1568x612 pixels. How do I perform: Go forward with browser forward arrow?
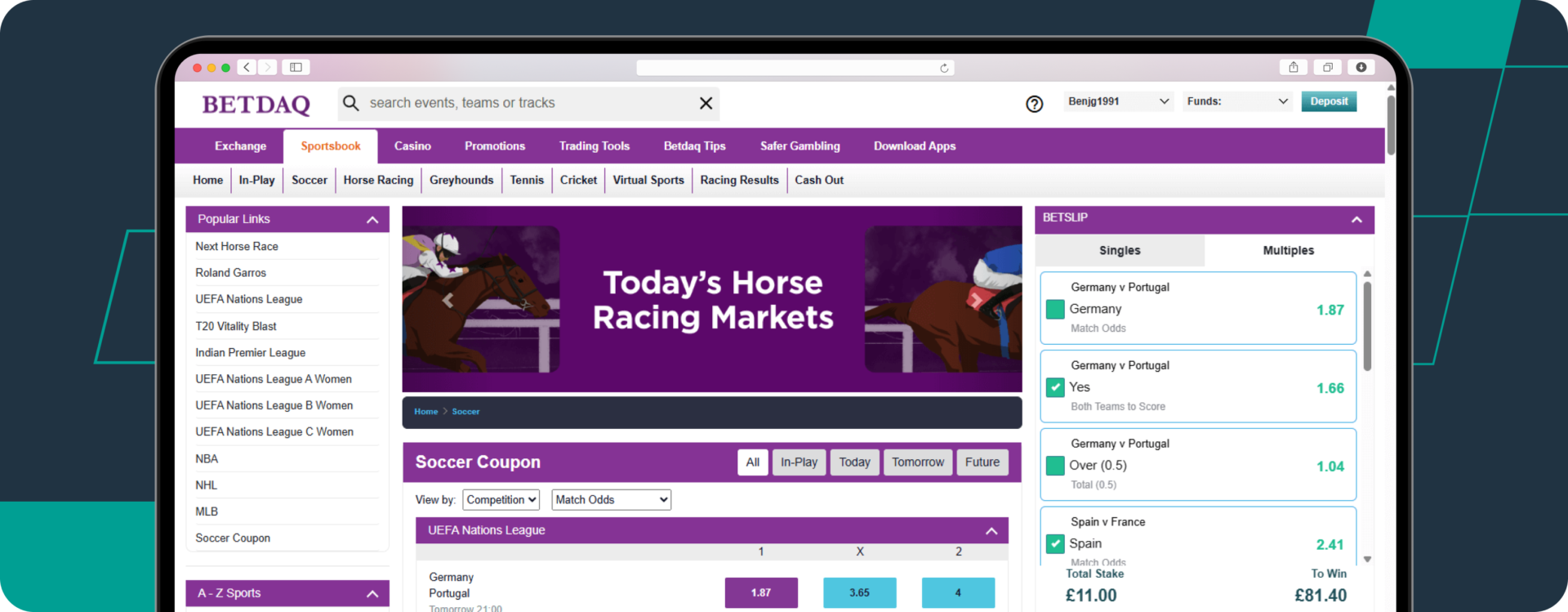point(267,67)
